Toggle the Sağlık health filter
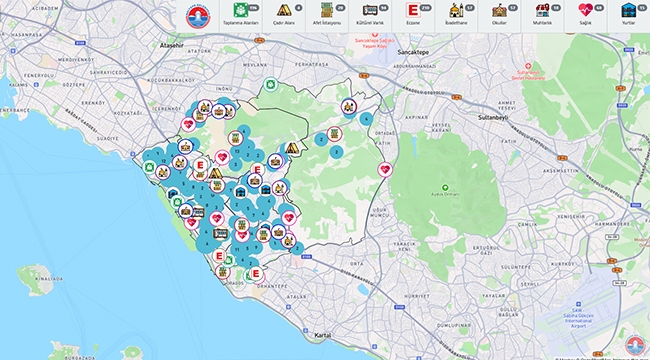 pyautogui.click(x=586, y=16)
